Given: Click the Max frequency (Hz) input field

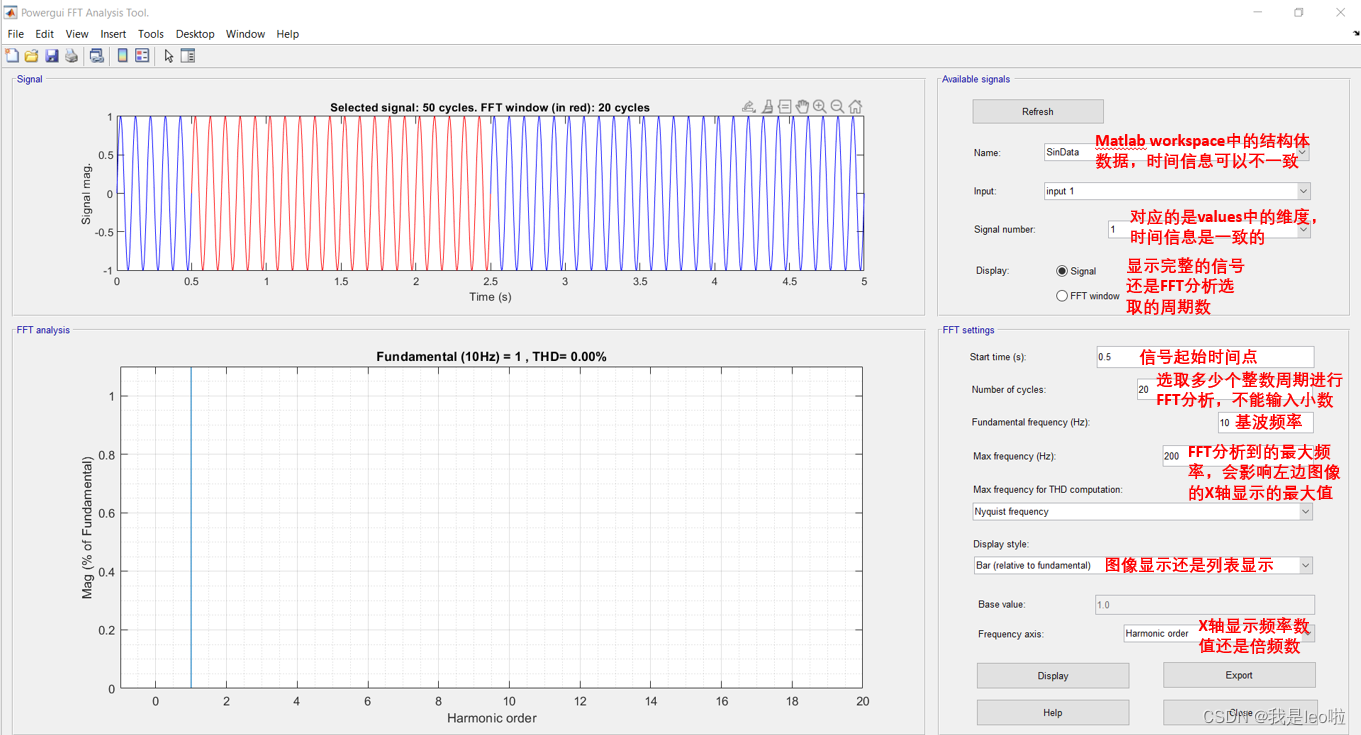Looking at the screenshot, I should click(x=1238, y=456).
